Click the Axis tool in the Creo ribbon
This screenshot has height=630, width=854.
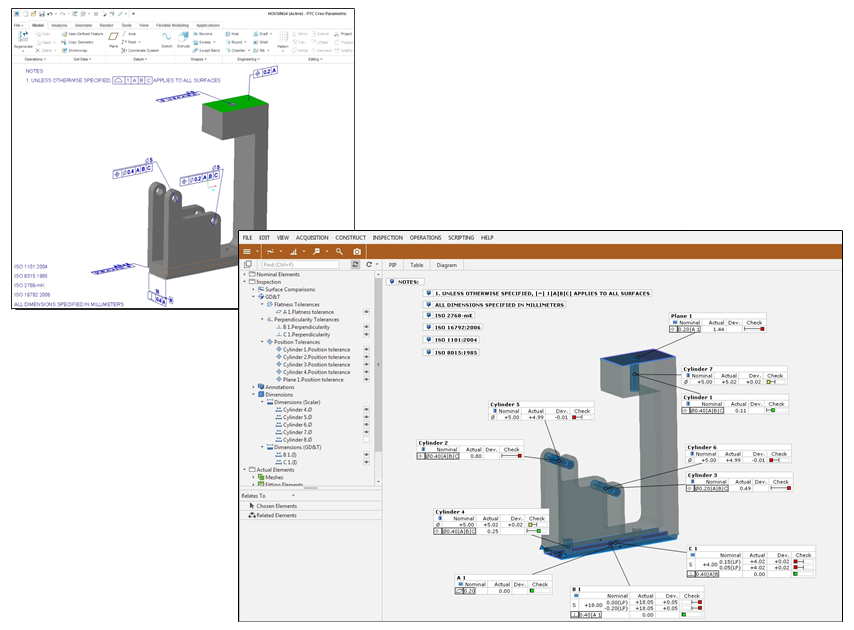(x=129, y=34)
